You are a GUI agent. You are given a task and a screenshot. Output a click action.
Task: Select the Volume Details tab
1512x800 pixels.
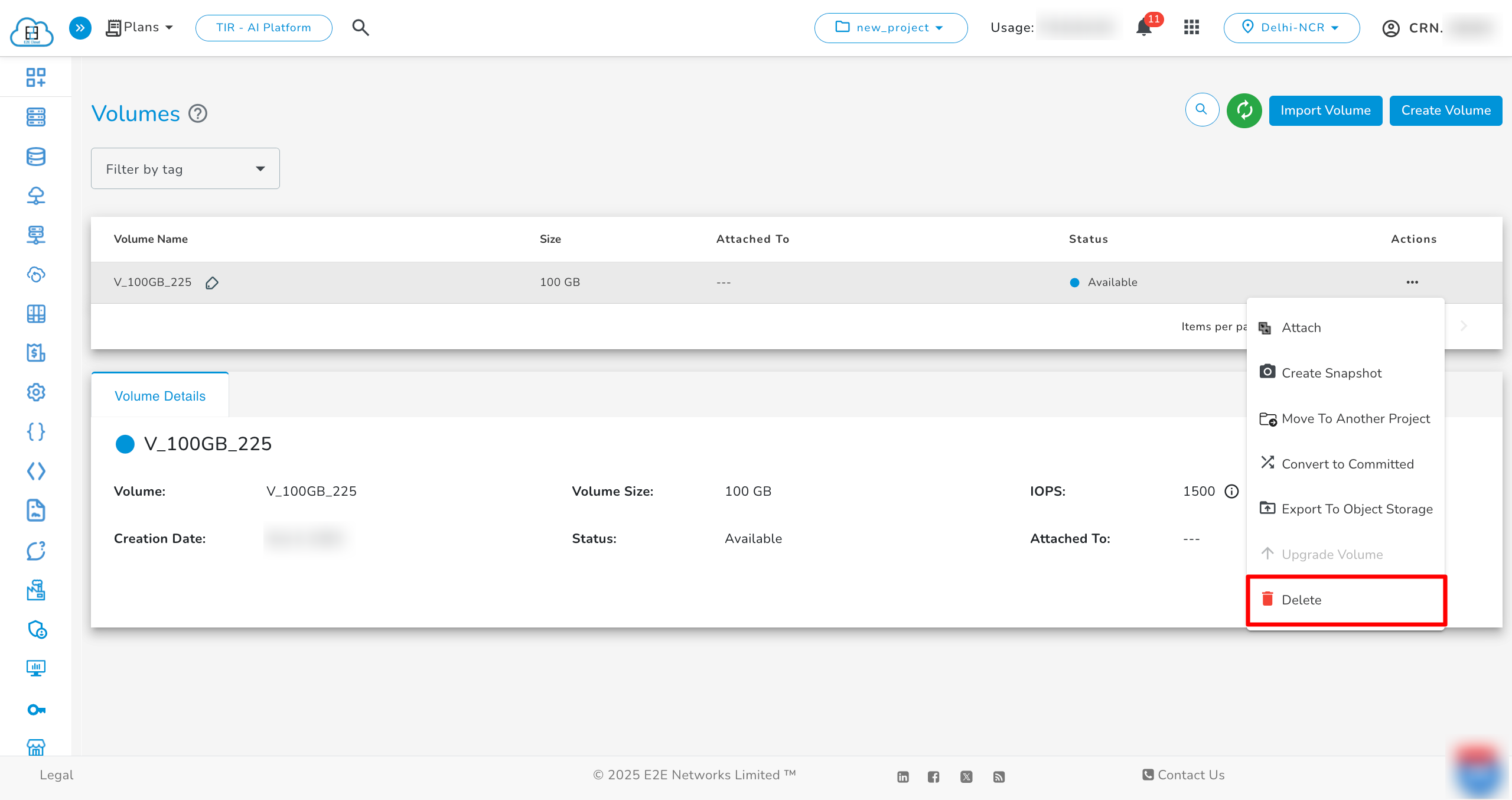coord(160,396)
